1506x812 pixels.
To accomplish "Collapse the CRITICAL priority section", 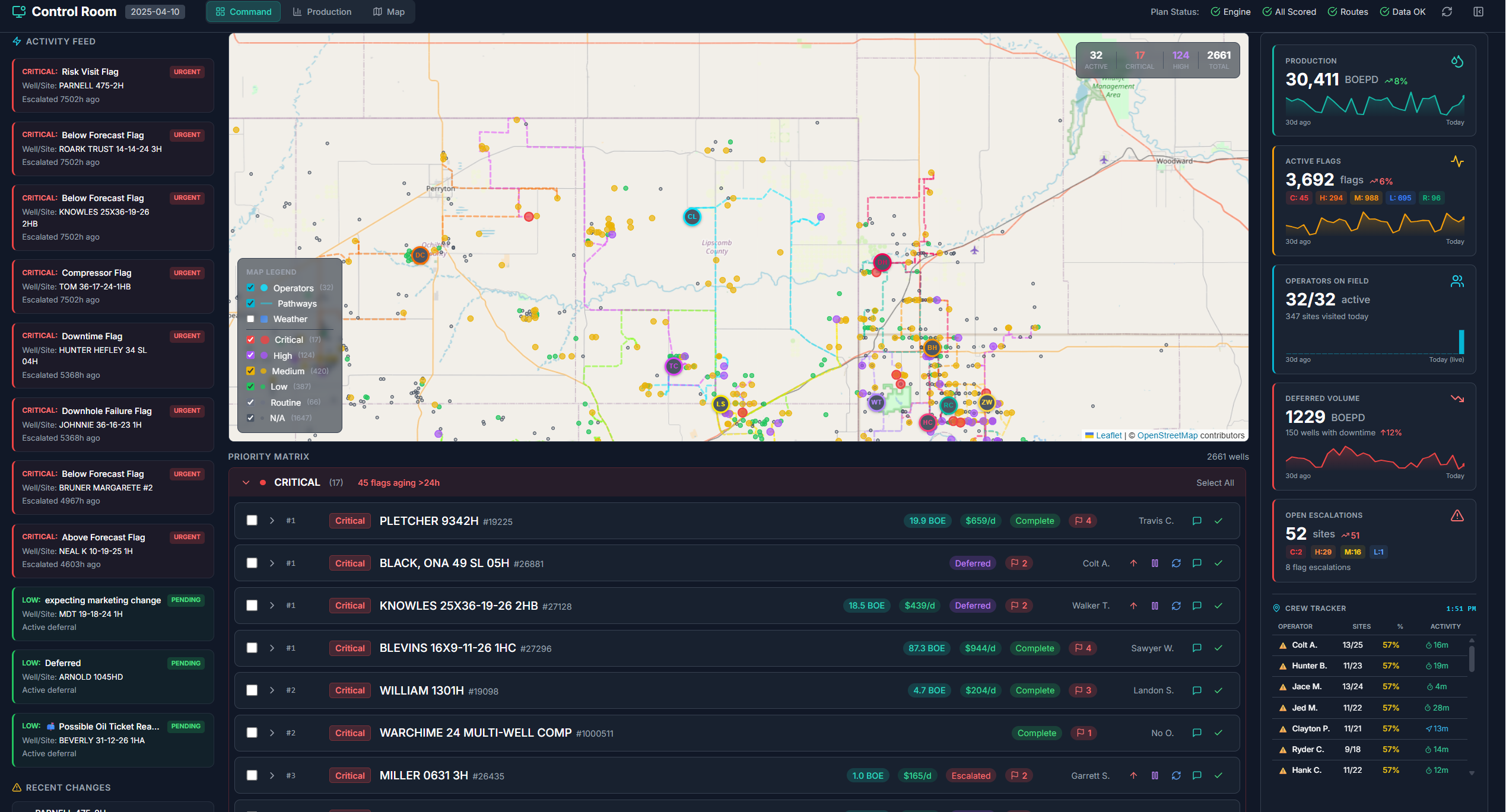I will click(246, 482).
